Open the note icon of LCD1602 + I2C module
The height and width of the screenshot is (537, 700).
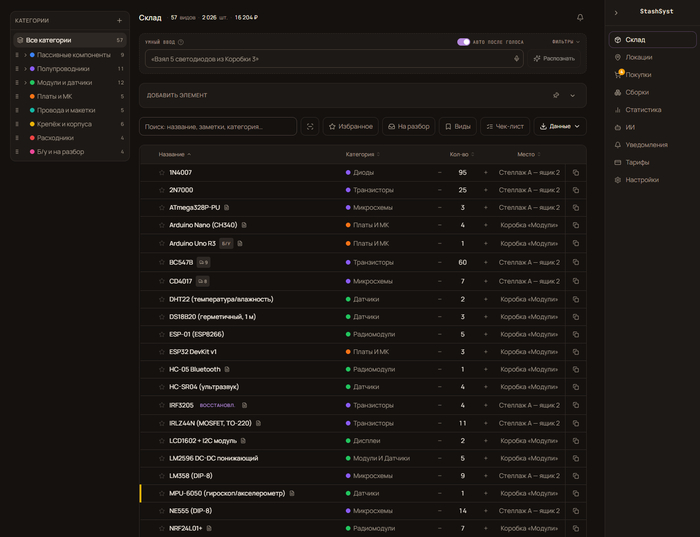(x=243, y=441)
